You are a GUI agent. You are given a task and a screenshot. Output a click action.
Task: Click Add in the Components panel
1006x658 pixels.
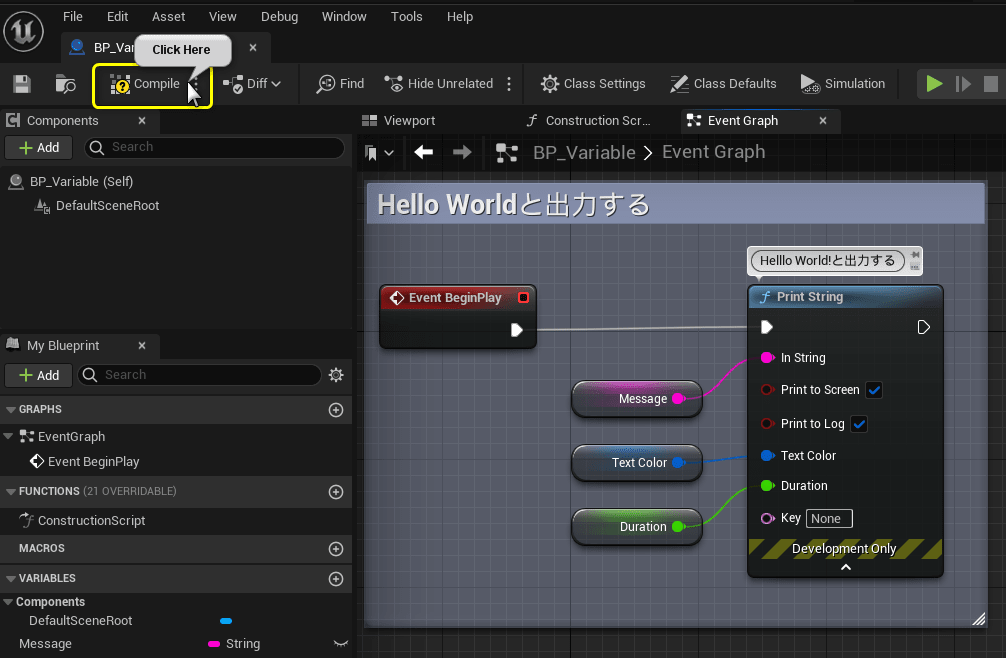(38, 147)
